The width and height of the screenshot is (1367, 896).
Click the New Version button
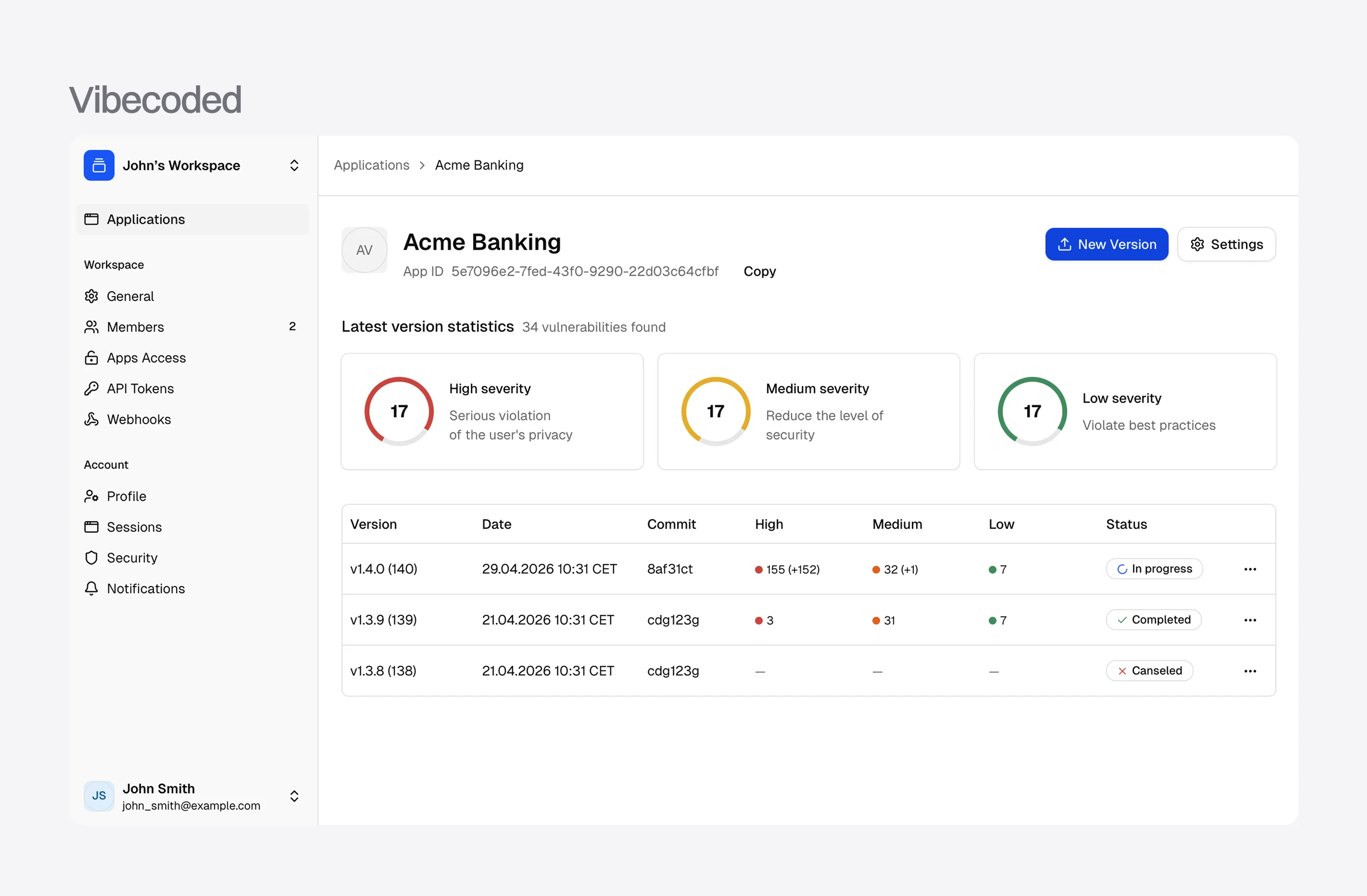(x=1106, y=244)
